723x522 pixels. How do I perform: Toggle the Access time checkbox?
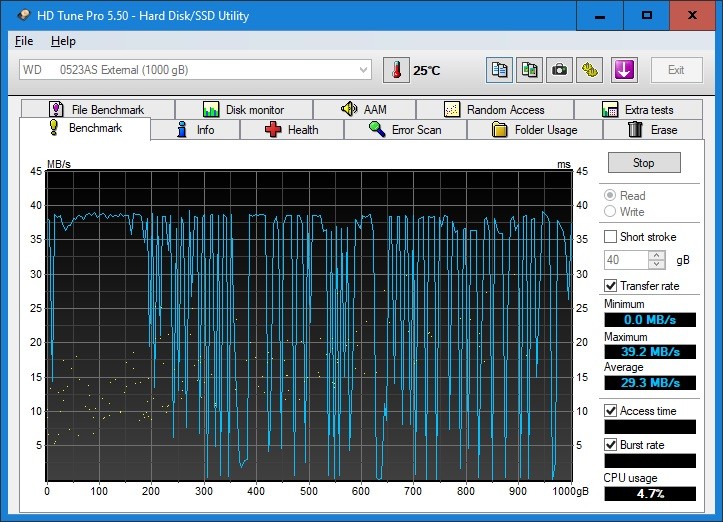pyautogui.click(x=610, y=411)
